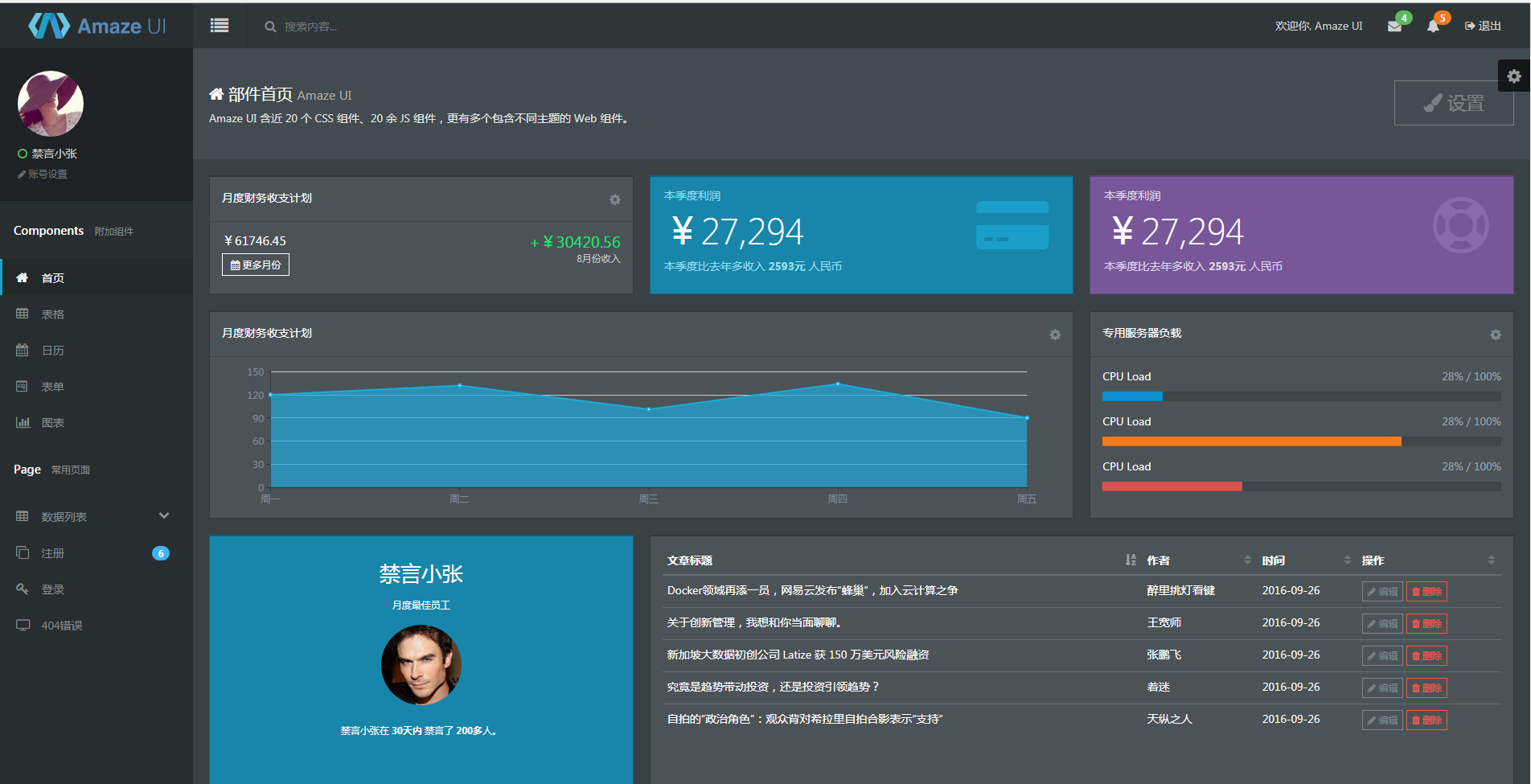Viewport: 1531px width, 784px height.
Task: Click gear icon in the chart panel header
Action: coord(1055,335)
